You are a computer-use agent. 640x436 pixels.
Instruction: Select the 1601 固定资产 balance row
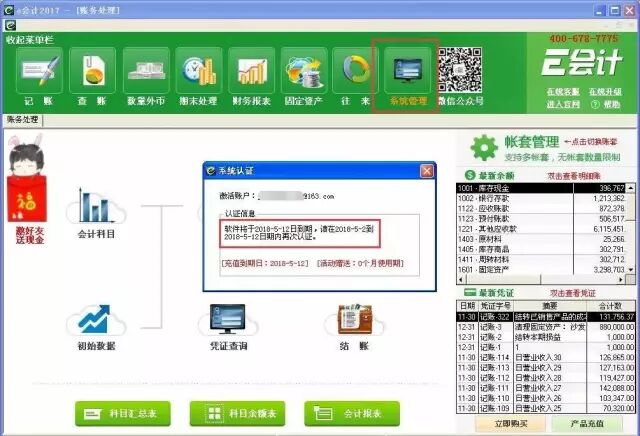click(541, 270)
